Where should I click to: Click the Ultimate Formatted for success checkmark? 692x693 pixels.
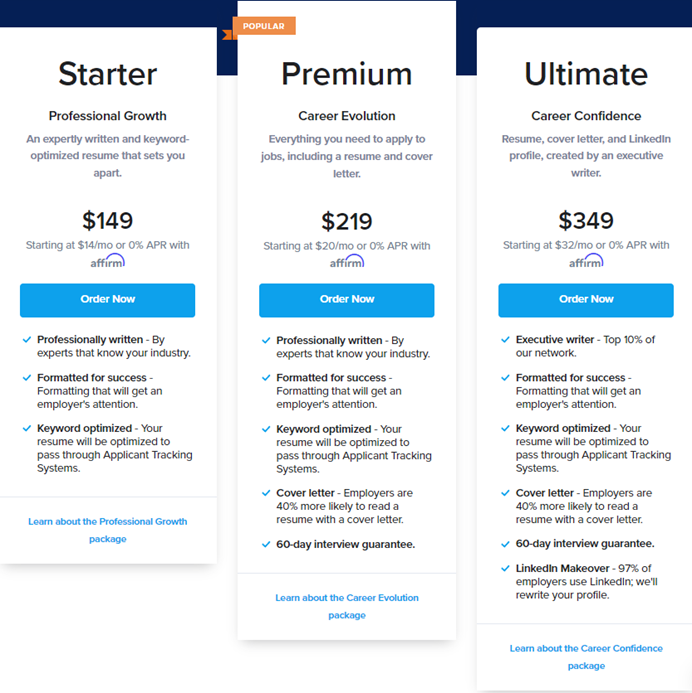(505, 377)
